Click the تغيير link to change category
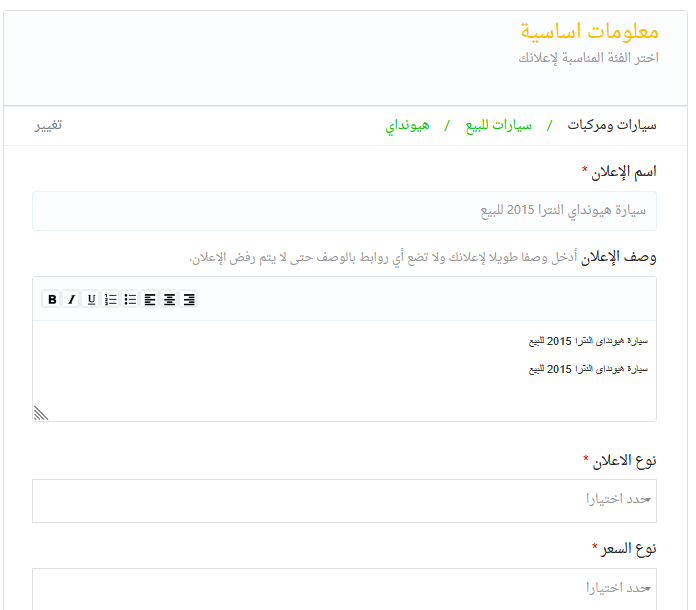This screenshot has width=696, height=610. click(48, 125)
